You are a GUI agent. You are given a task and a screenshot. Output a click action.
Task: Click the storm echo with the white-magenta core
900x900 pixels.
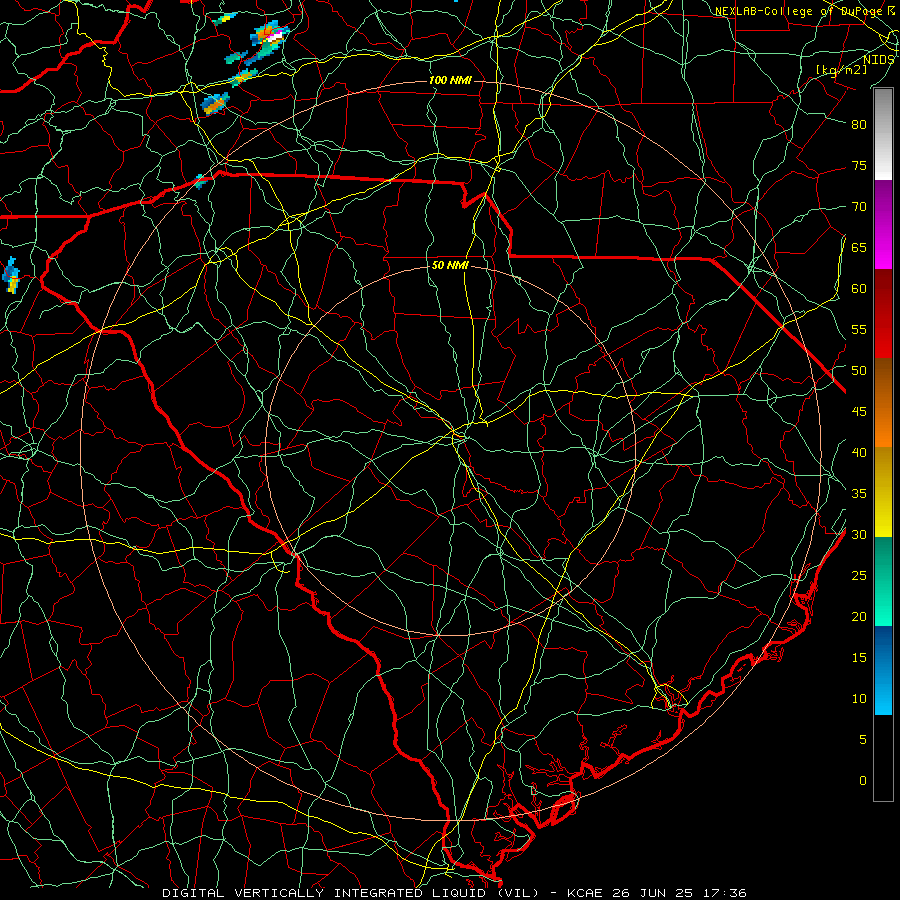tap(271, 36)
